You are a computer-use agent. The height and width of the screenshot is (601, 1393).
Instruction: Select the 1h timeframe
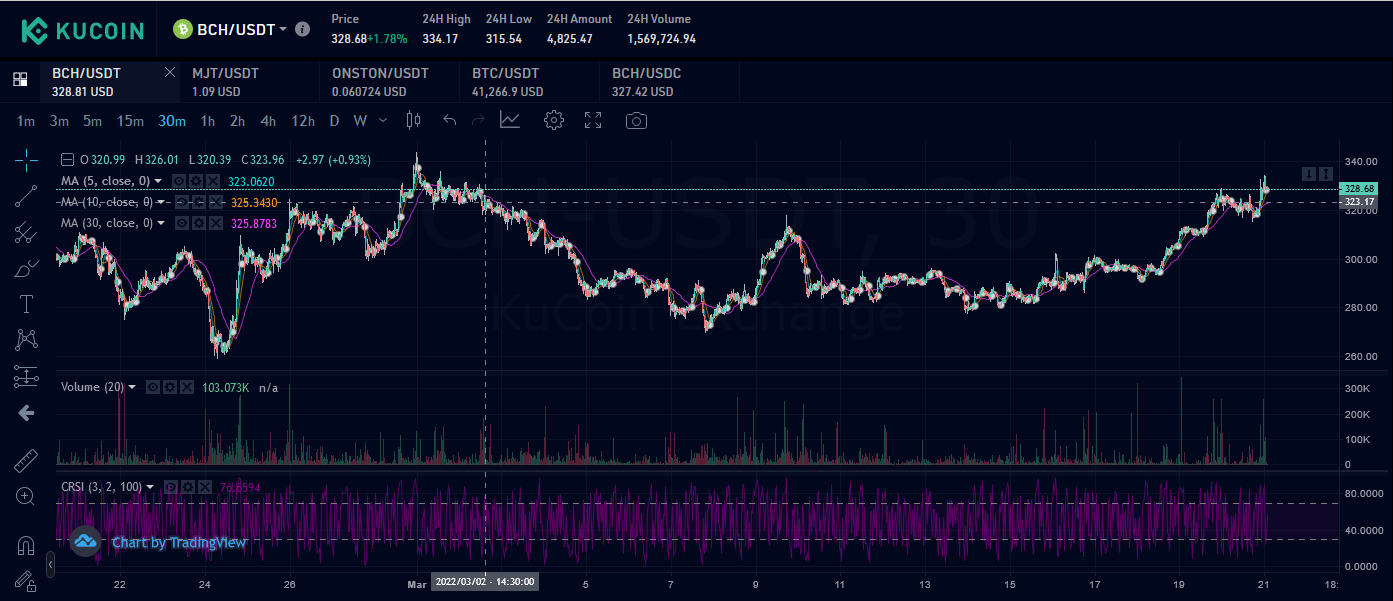(x=207, y=121)
